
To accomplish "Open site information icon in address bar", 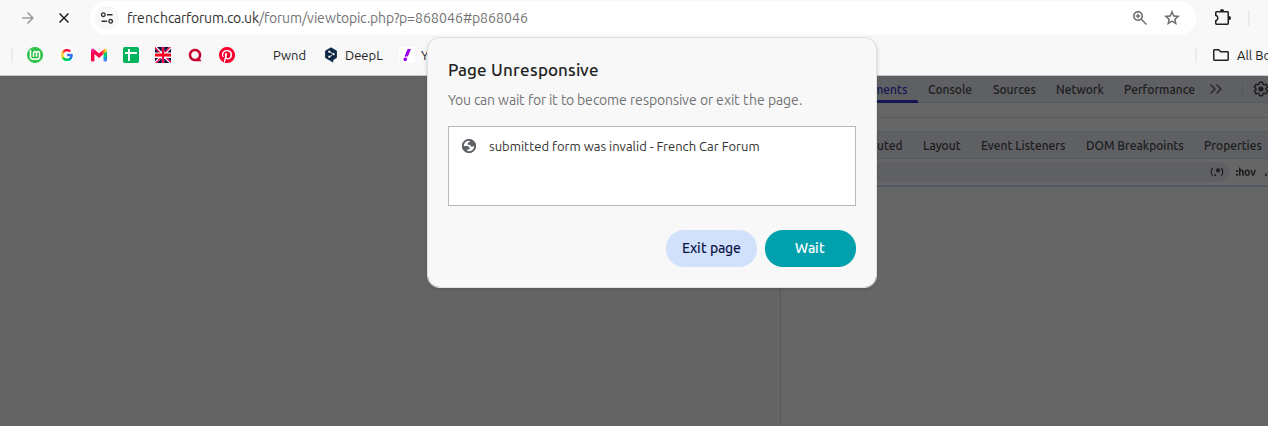I will tap(107, 18).
